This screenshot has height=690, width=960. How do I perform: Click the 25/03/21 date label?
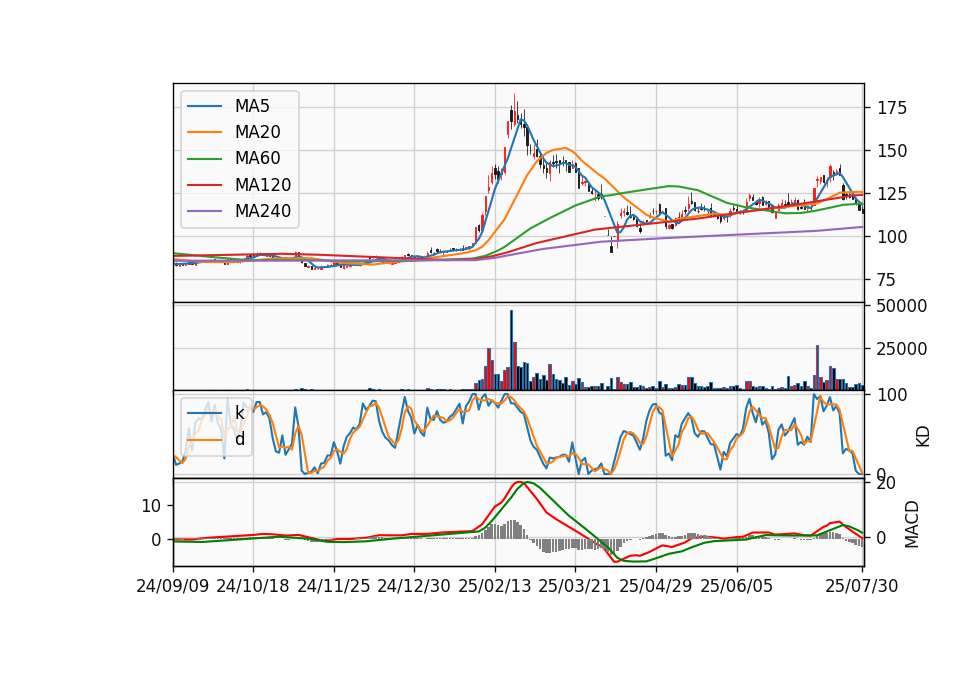575,586
